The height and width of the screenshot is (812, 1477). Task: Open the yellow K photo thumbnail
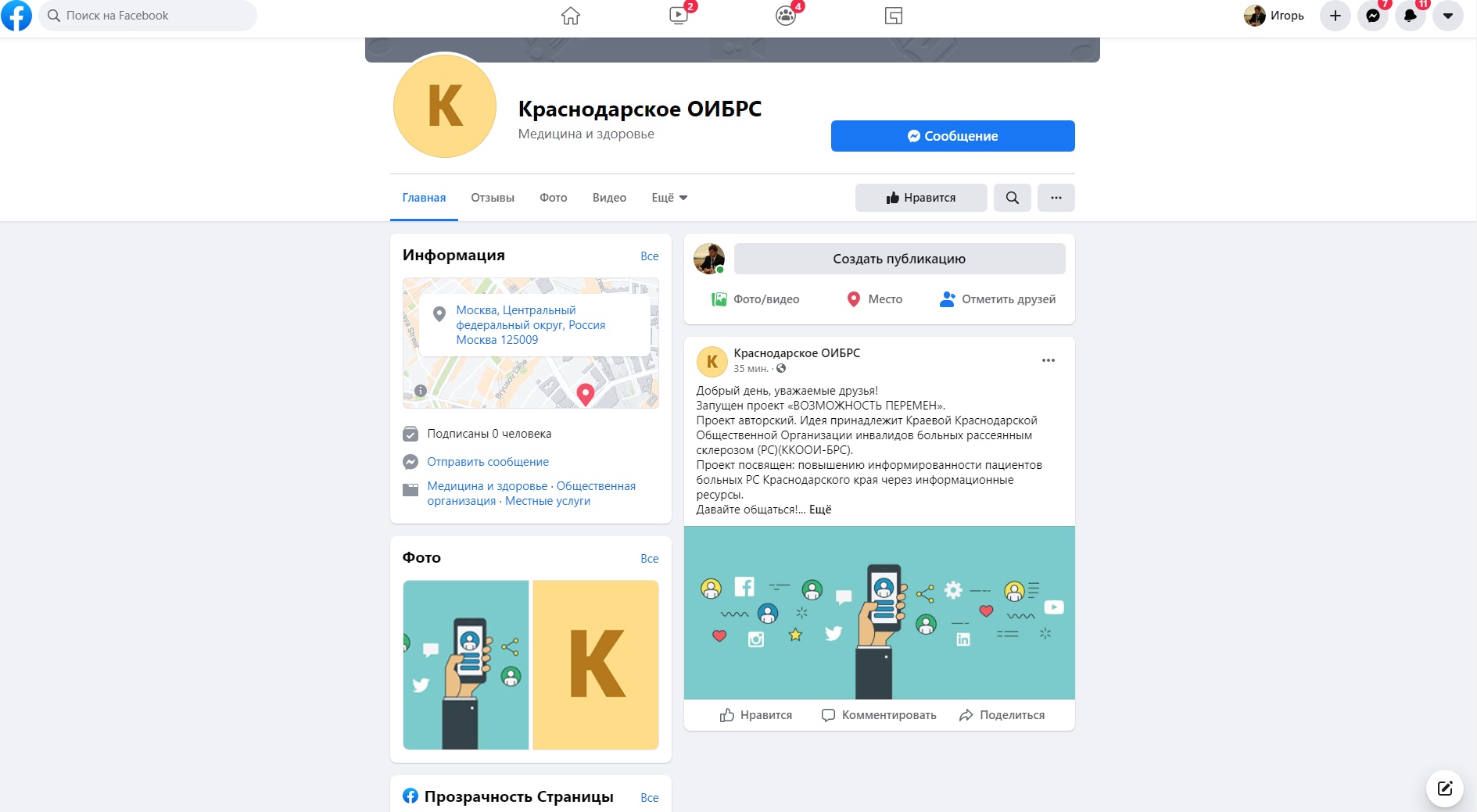point(596,665)
